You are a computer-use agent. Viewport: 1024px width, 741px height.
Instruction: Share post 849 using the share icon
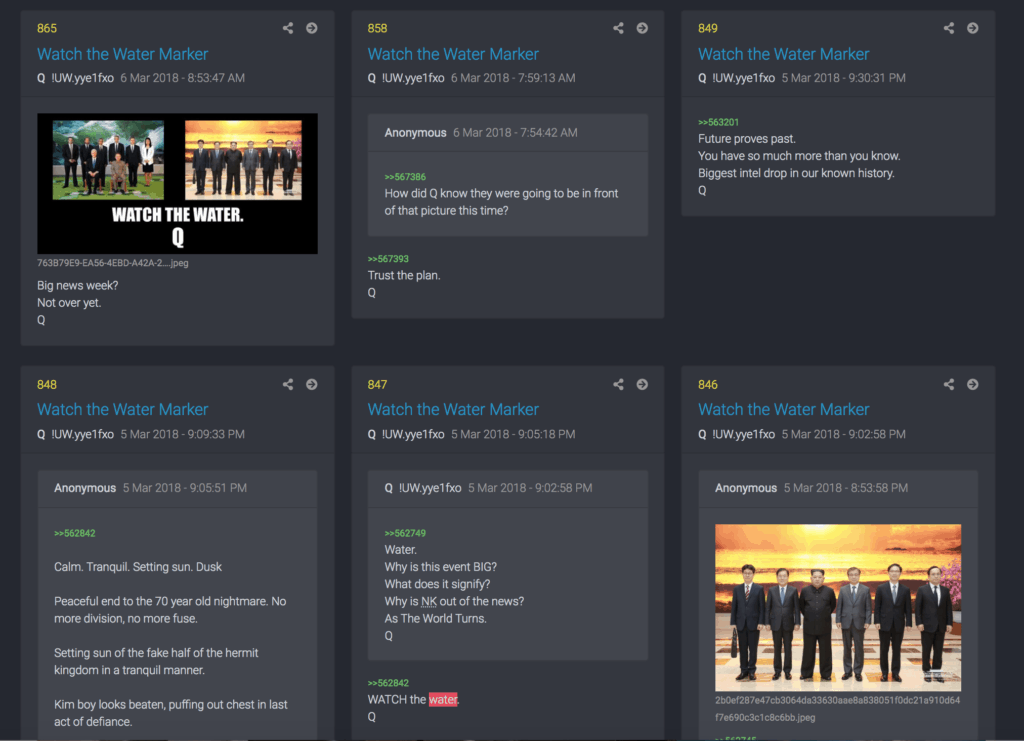(x=949, y=28)
